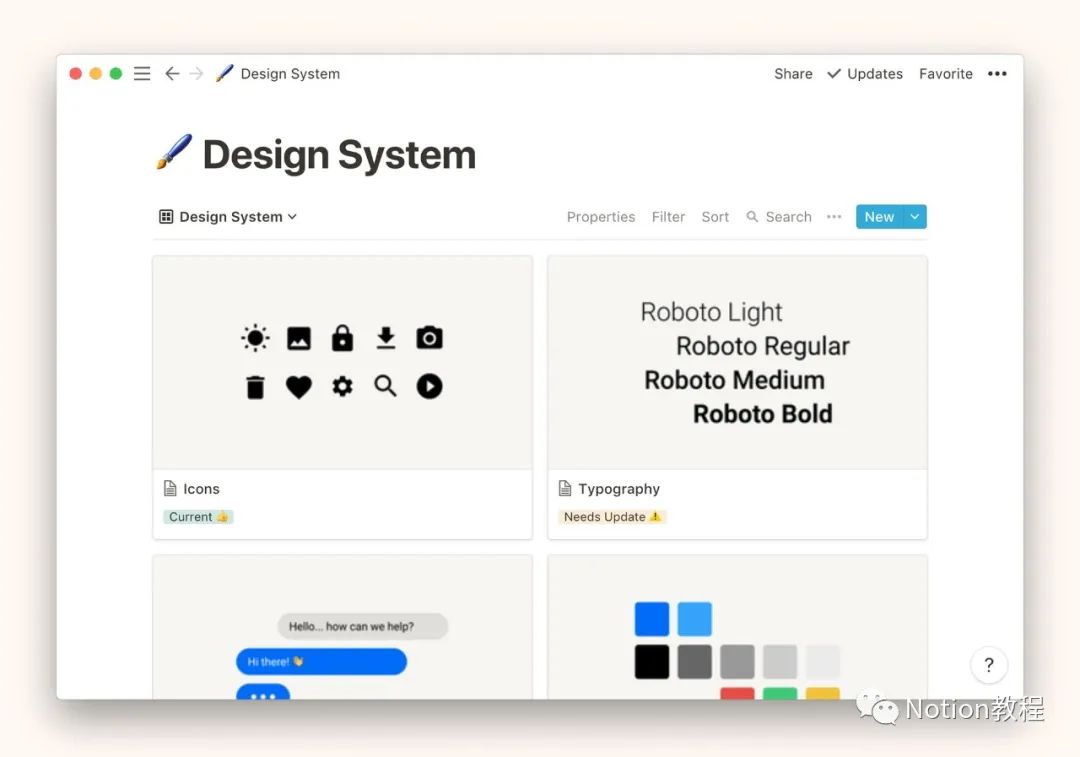Screen dimensions: 1080x757
Task: Click the question mark help button
Action: click(988, 665)
